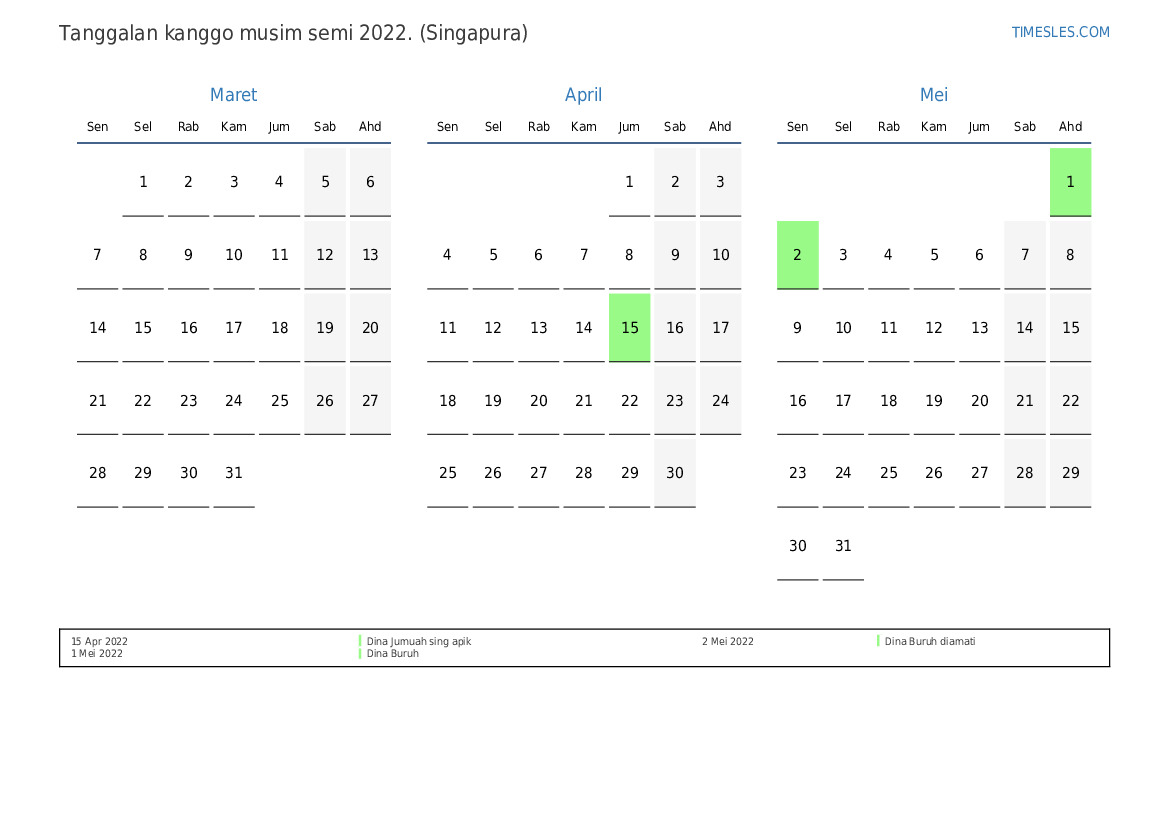This screenshot has height=827, width=1169.
Task: Select 30 in the April calendar
Action: pos(675,473)
